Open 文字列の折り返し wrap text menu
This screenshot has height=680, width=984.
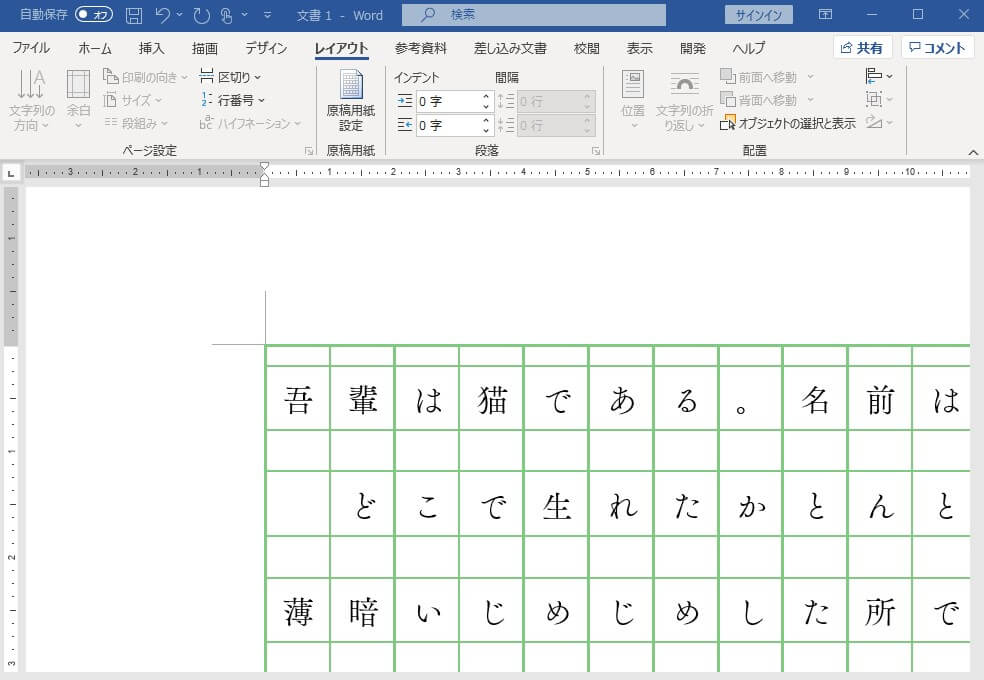pyautogui.click(x=684, y=100)
